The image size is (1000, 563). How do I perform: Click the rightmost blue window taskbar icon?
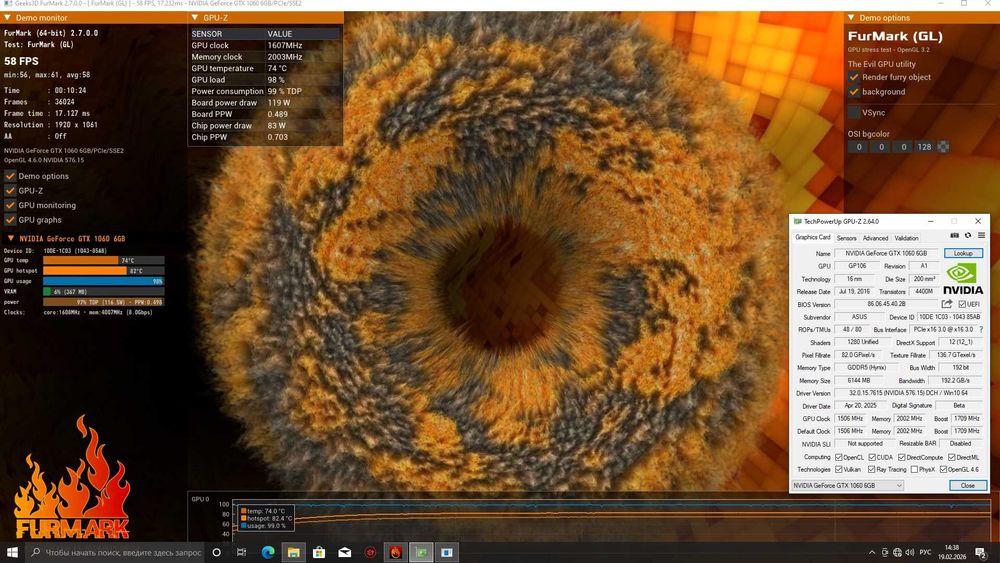(x=446, y=552)
